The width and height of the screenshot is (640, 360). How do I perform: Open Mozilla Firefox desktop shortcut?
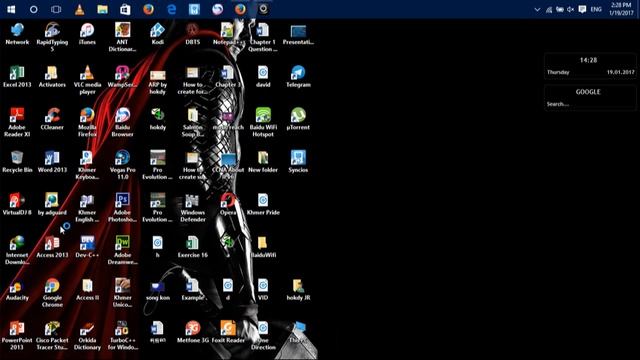[87, 122]
